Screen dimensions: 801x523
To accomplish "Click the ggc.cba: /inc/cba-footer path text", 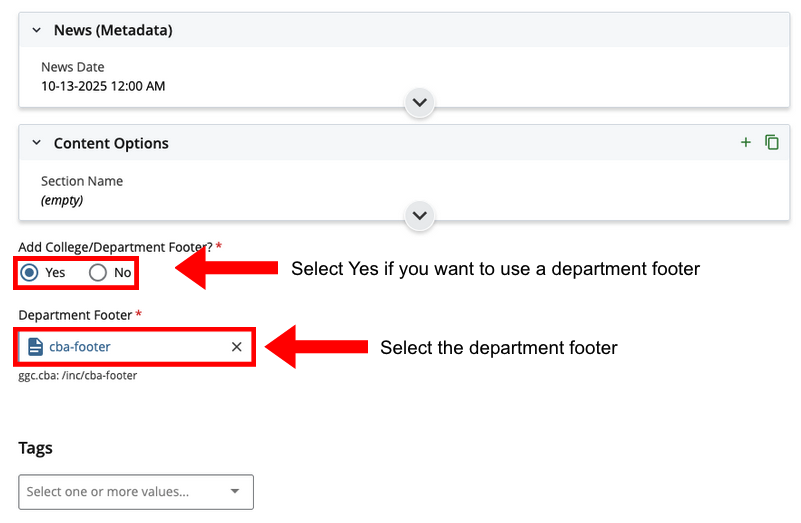I will (x=78, y=376).
